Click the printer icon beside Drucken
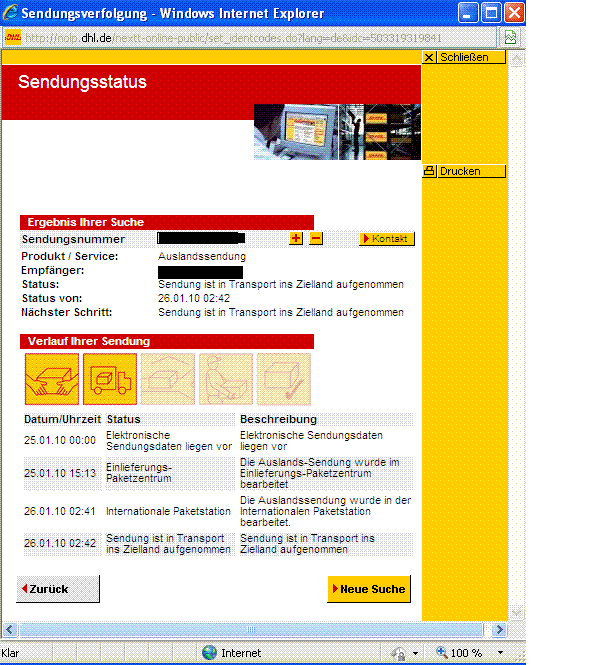 [429, 171]
